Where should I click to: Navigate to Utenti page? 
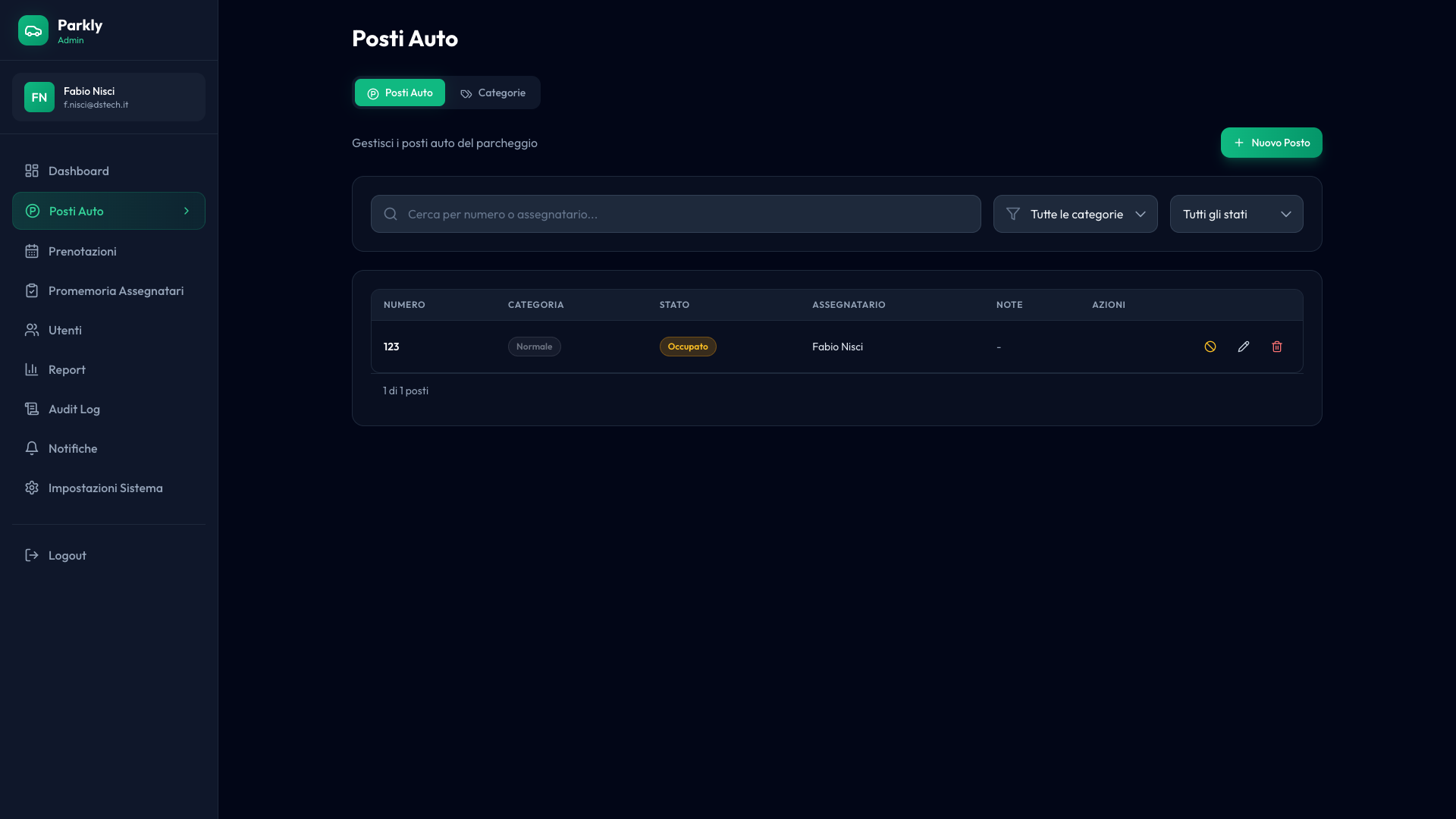point(65,330)
